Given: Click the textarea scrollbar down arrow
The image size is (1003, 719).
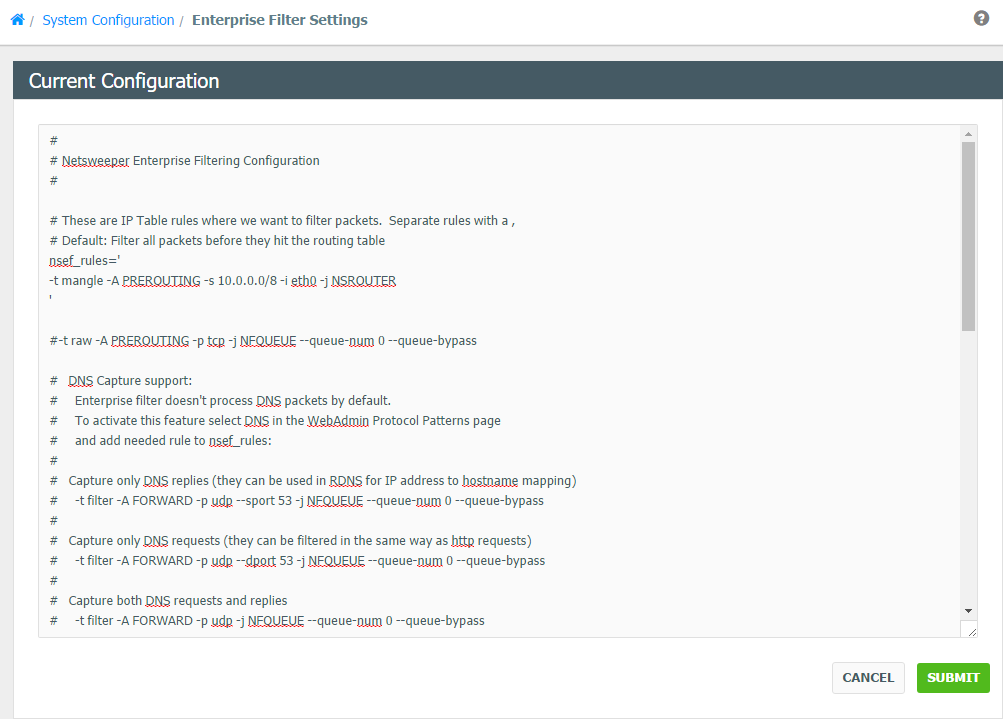Looking at the screenshot, I should coord(968,610).
